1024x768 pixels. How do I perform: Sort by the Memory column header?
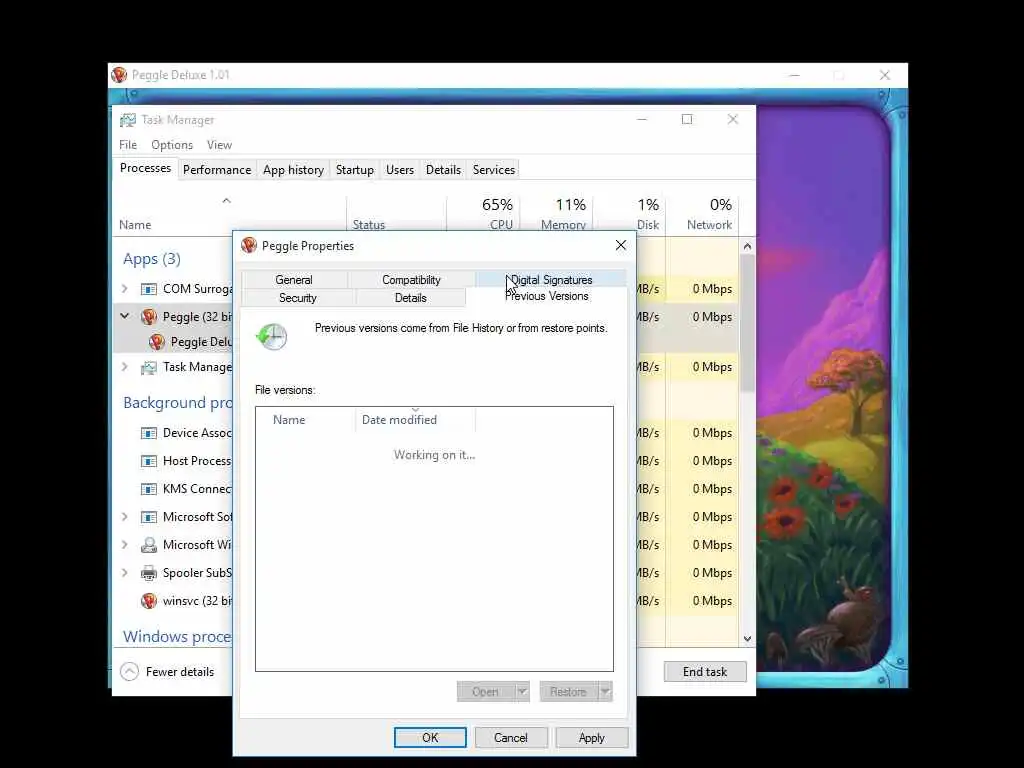tap(557, 213)
